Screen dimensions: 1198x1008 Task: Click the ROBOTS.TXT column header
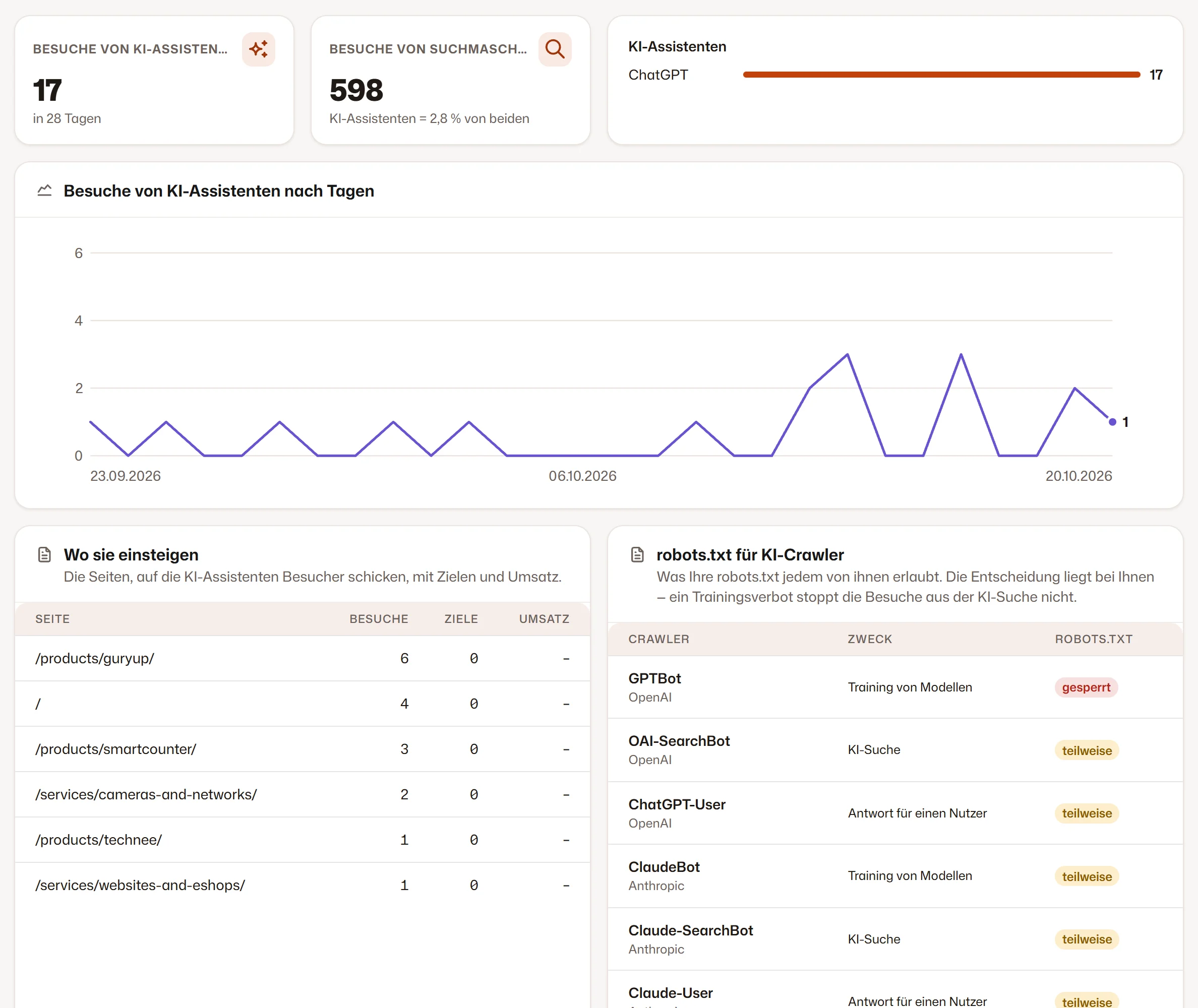pyautogui.click(x=1094, y=639)
